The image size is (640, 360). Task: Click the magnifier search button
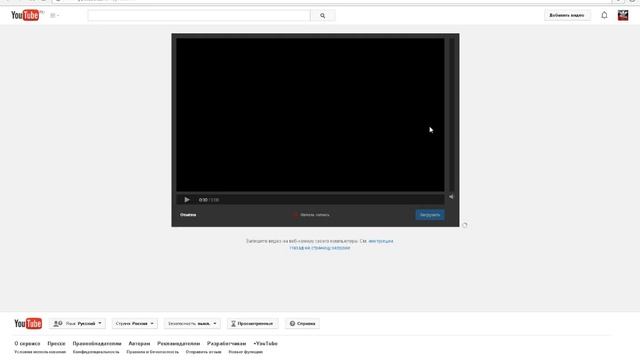(x=322, y=16)
